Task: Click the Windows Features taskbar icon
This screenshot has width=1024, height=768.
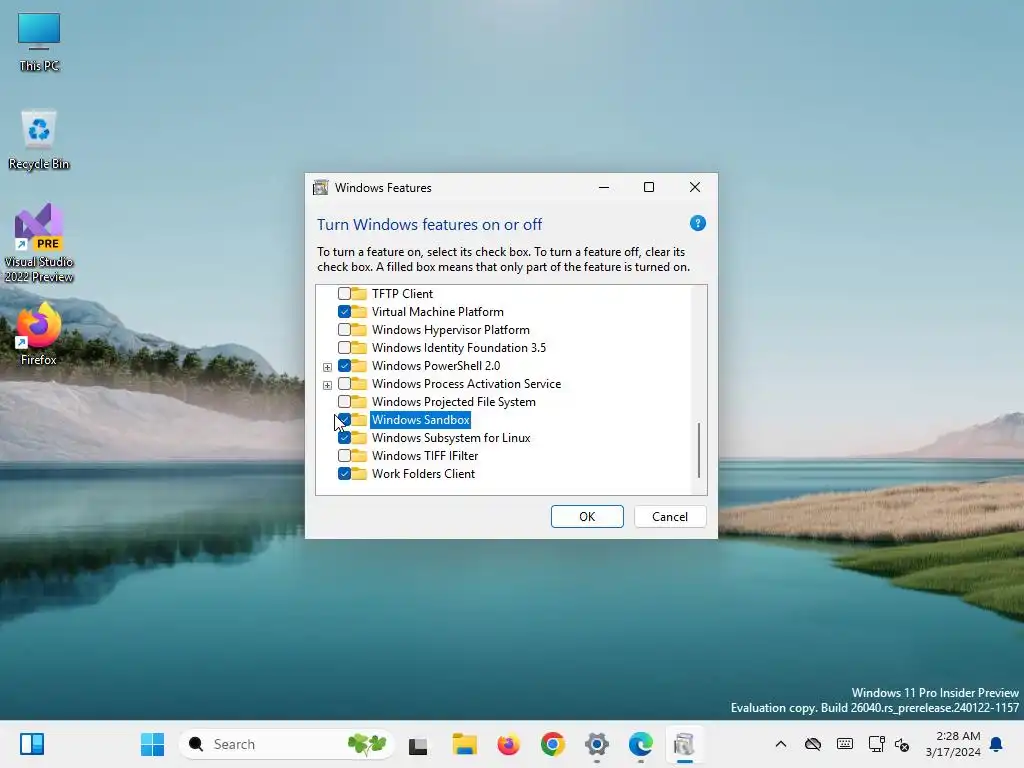Action: [684, 744]
